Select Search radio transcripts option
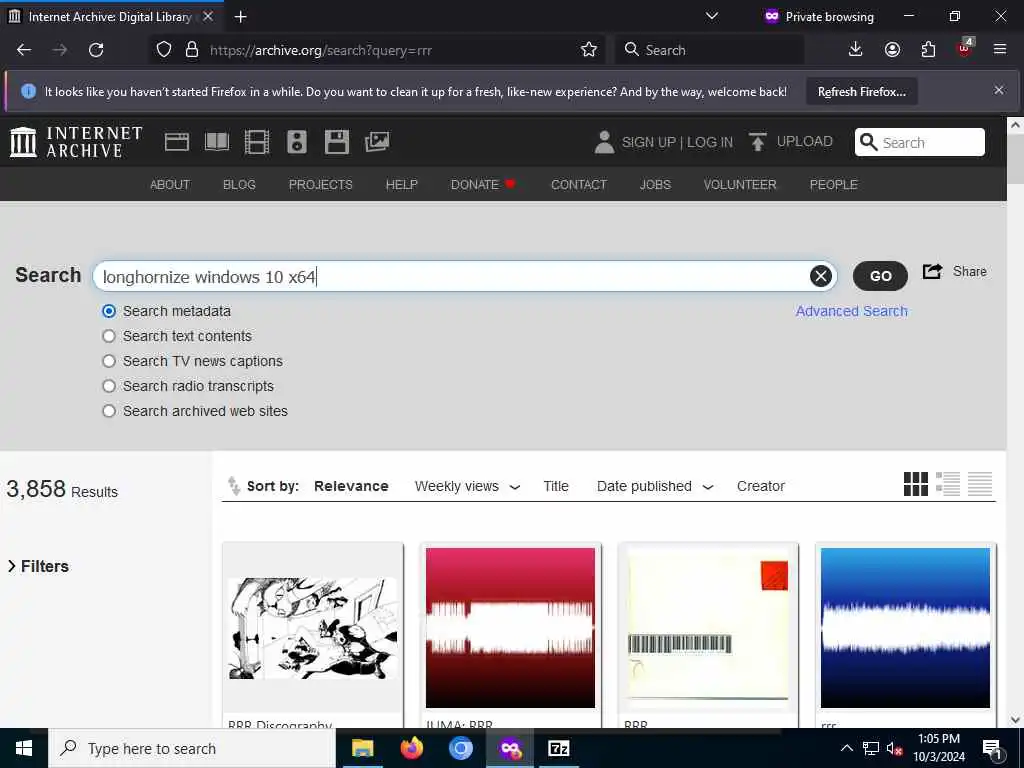1024x768 pixels. pyautogui.click(x=109, y=386)
